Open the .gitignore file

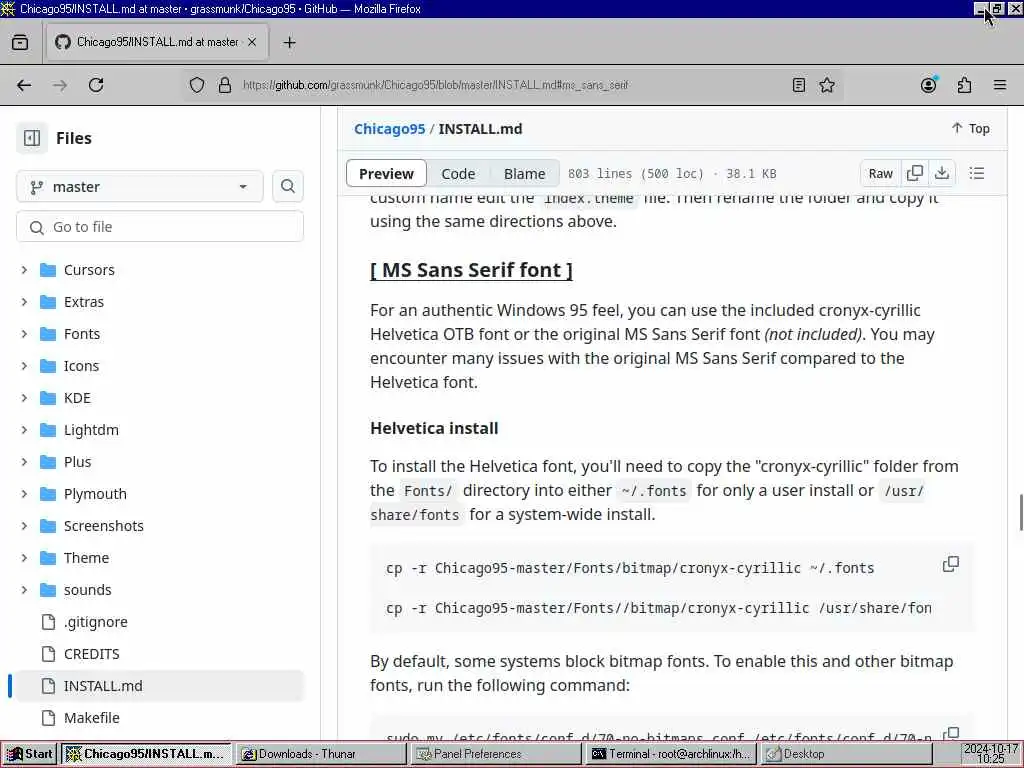[95, 622]
